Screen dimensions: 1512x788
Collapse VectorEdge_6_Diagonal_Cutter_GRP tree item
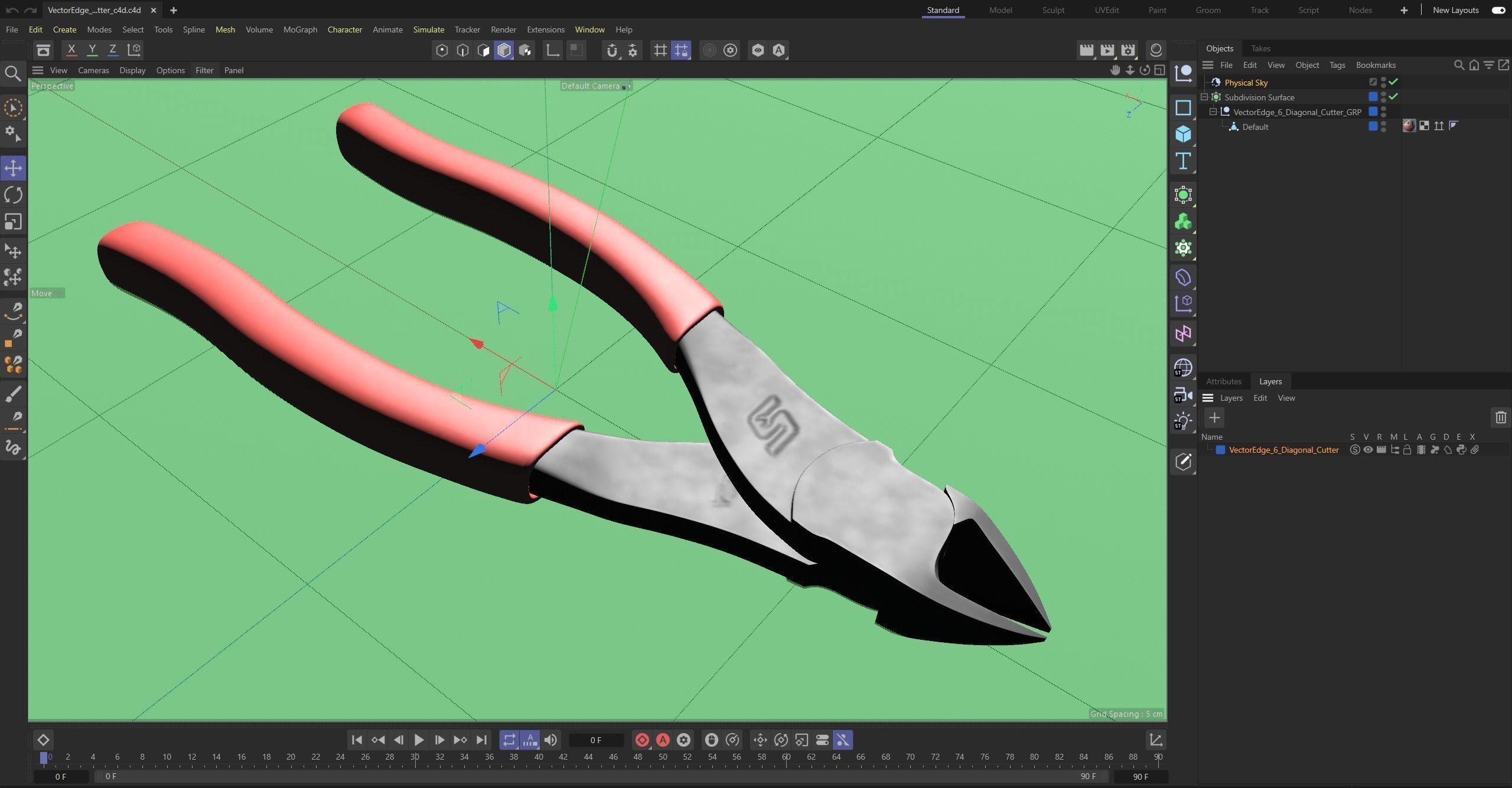coord(1213,112)
